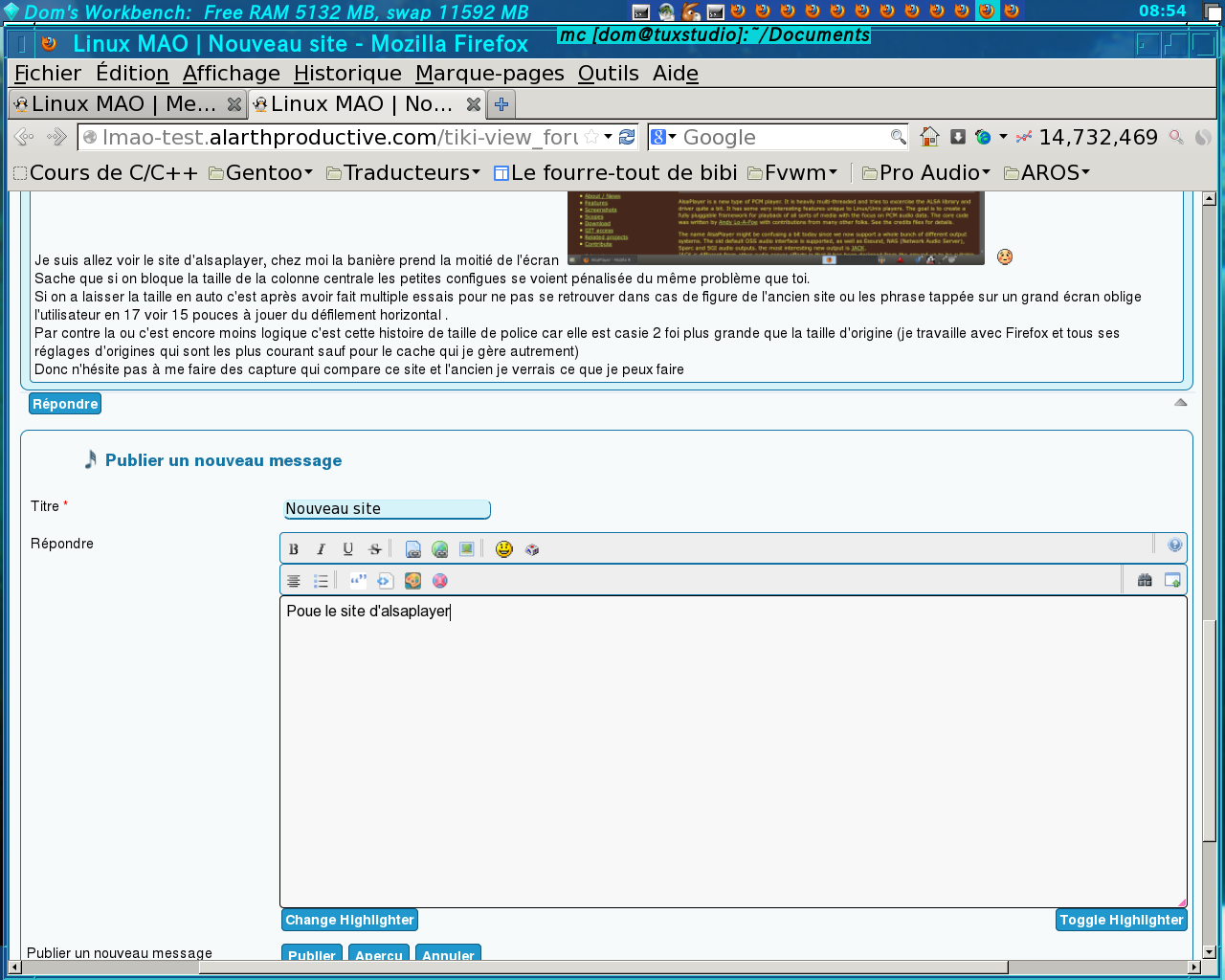Collapse the post using the up triangle
Screen dimensions: 1225x980
coord(1181,402)
